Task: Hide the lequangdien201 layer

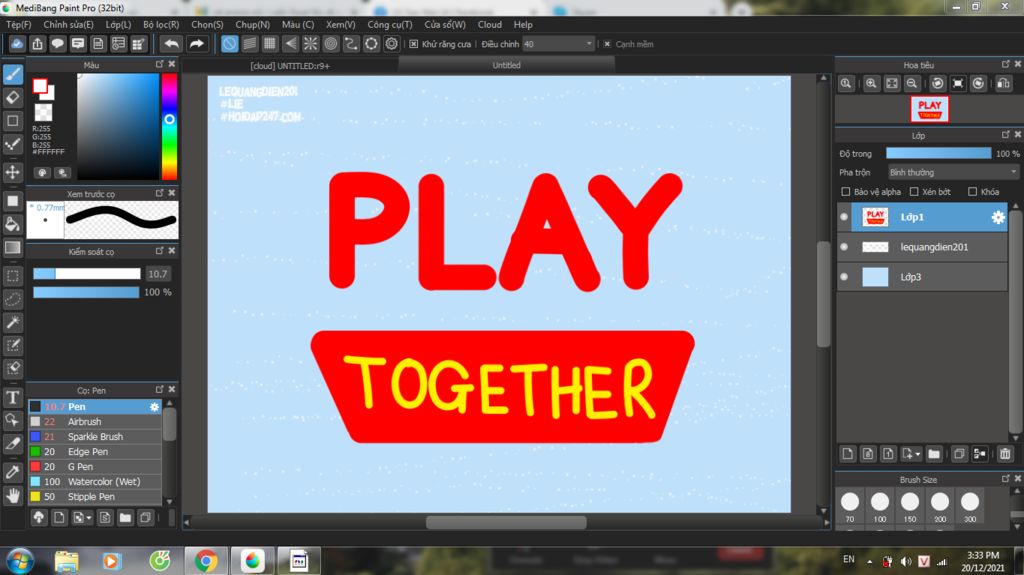Action: 844,247
